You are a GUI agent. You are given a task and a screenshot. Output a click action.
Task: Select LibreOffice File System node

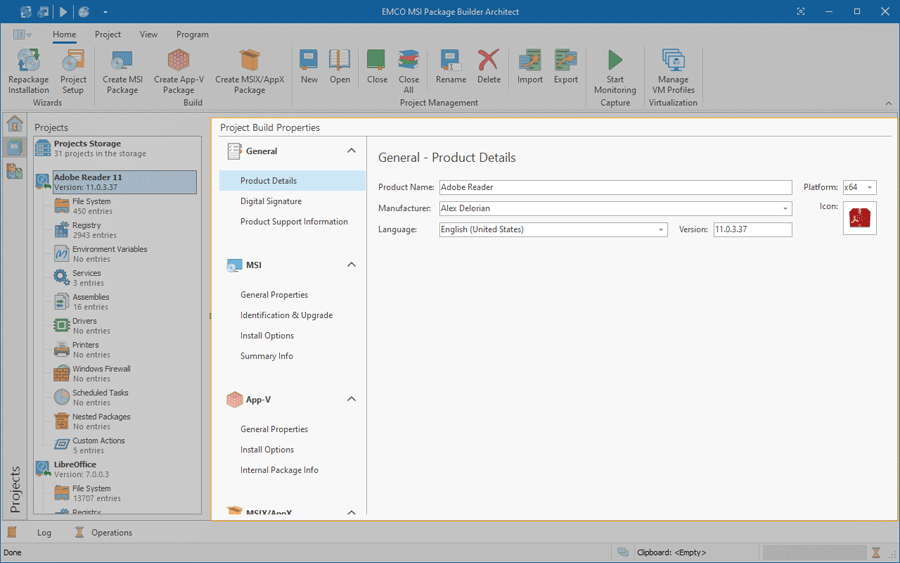click(x=87, y=493)
